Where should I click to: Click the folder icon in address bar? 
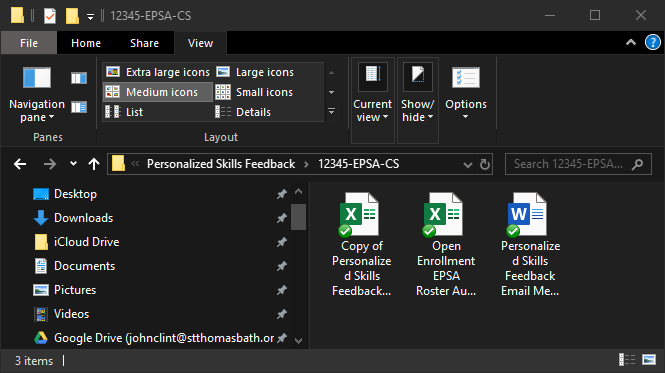coord(118,163)
